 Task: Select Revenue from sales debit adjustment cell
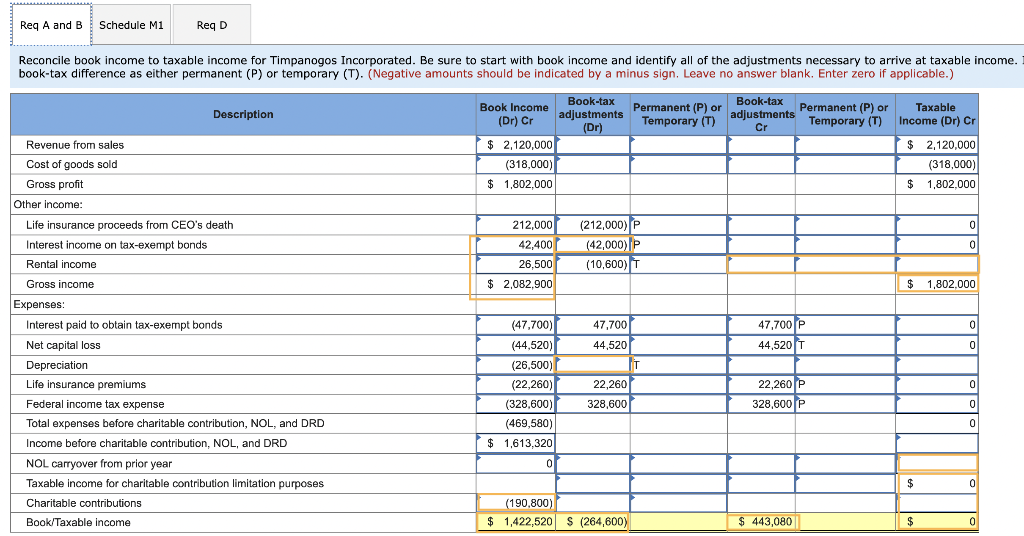[592, 145]
